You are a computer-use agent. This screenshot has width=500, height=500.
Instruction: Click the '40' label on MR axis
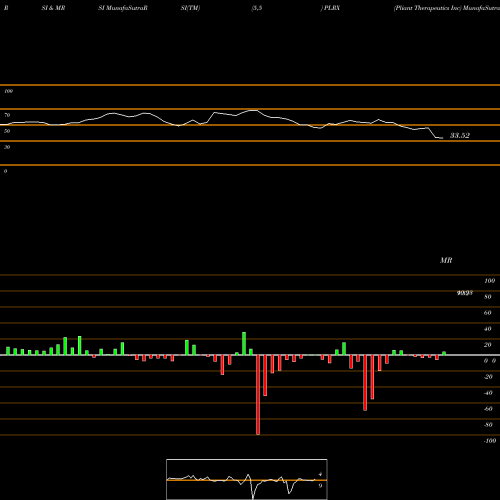click(488, 329)
